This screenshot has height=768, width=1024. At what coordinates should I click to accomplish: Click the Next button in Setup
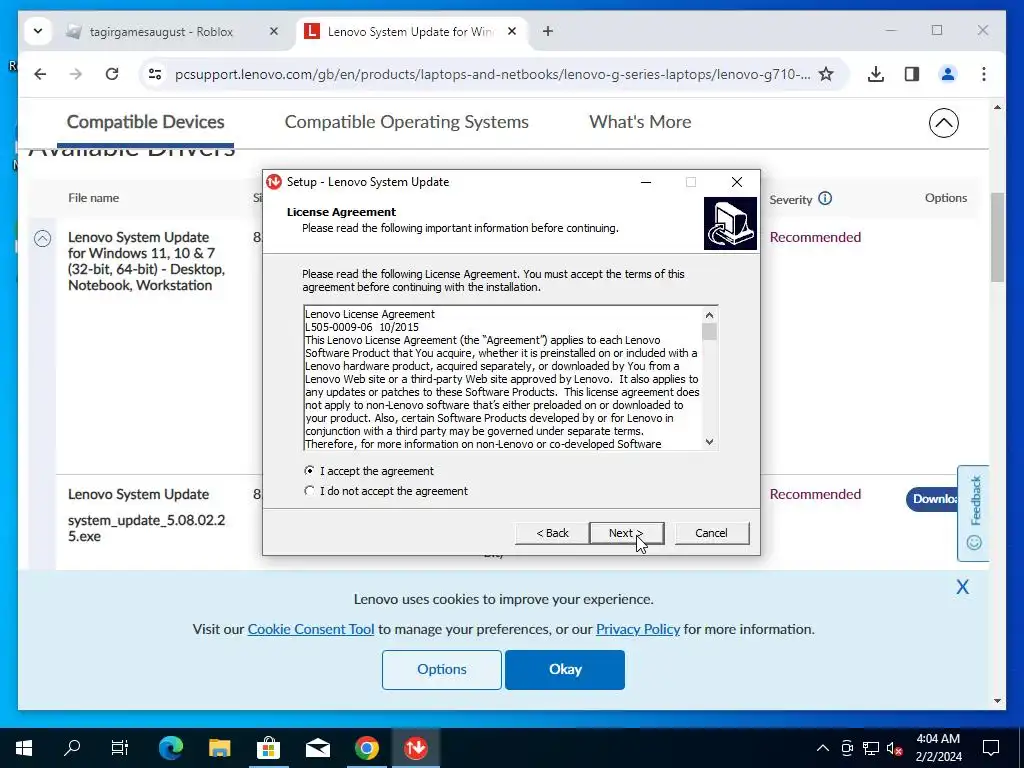626,533
